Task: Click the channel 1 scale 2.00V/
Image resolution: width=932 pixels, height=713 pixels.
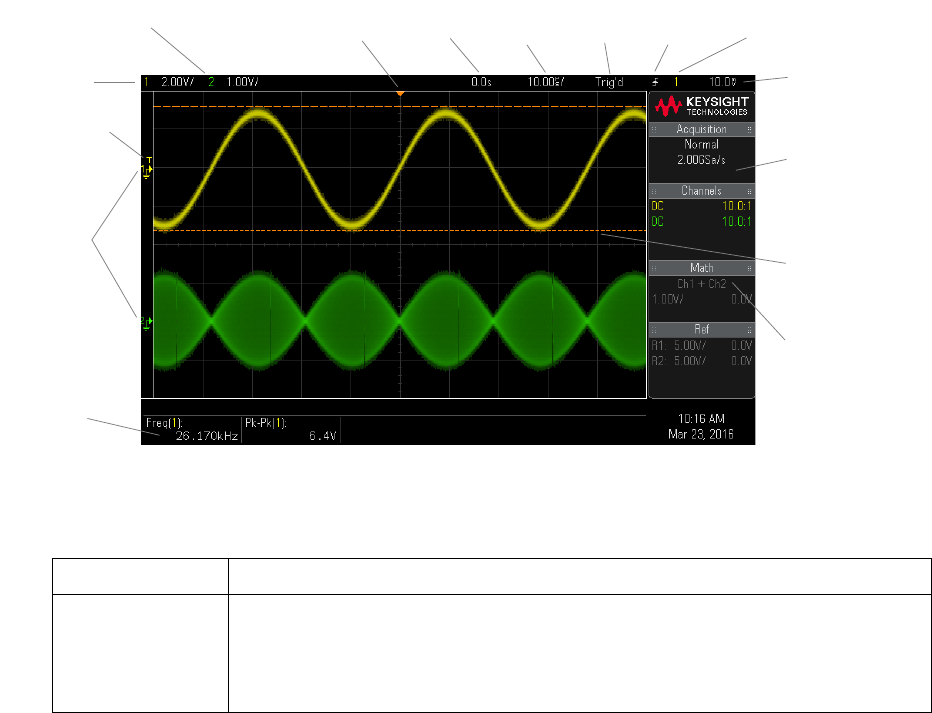Action: pos(178,82)
